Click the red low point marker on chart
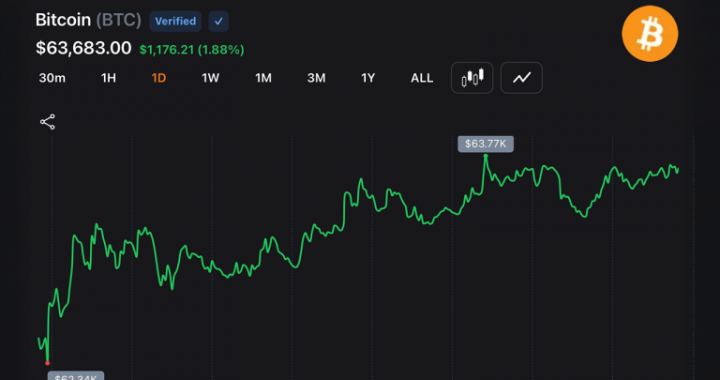The image size is (720, 380). [x=47, y=363]
